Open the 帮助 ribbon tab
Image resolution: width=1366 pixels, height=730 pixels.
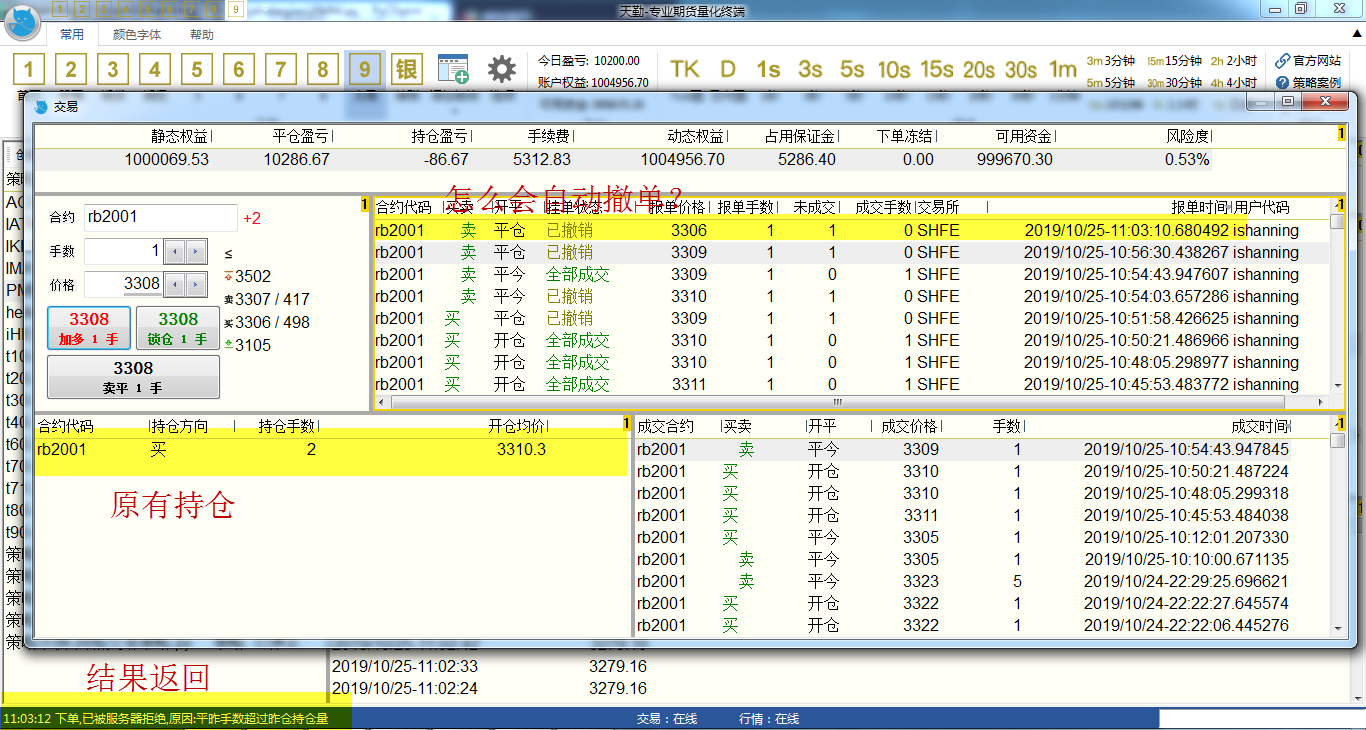tap(202, 34)
